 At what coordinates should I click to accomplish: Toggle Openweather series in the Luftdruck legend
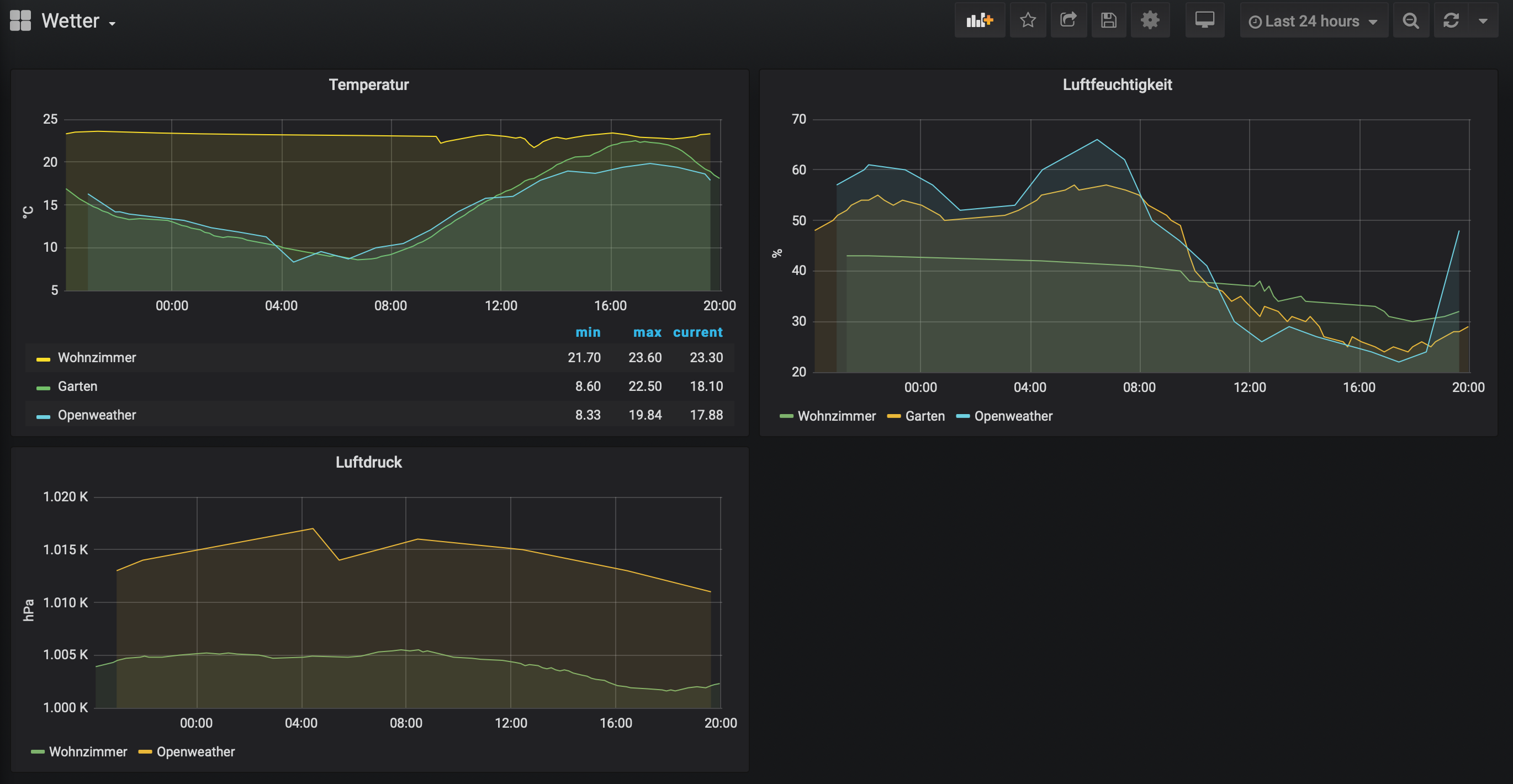(x=195, y=751)
